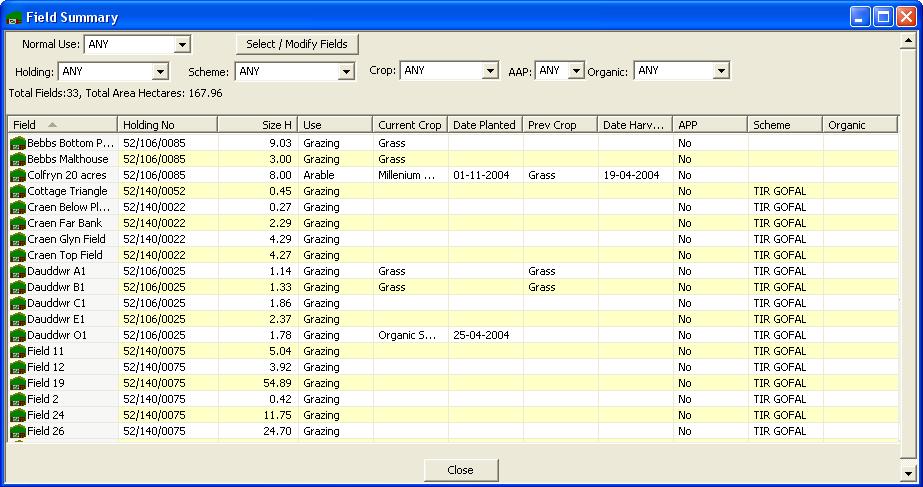Click the field icon beside Dauddwr E1
This screenshot has height=487, width=923.
coord(18,319)
